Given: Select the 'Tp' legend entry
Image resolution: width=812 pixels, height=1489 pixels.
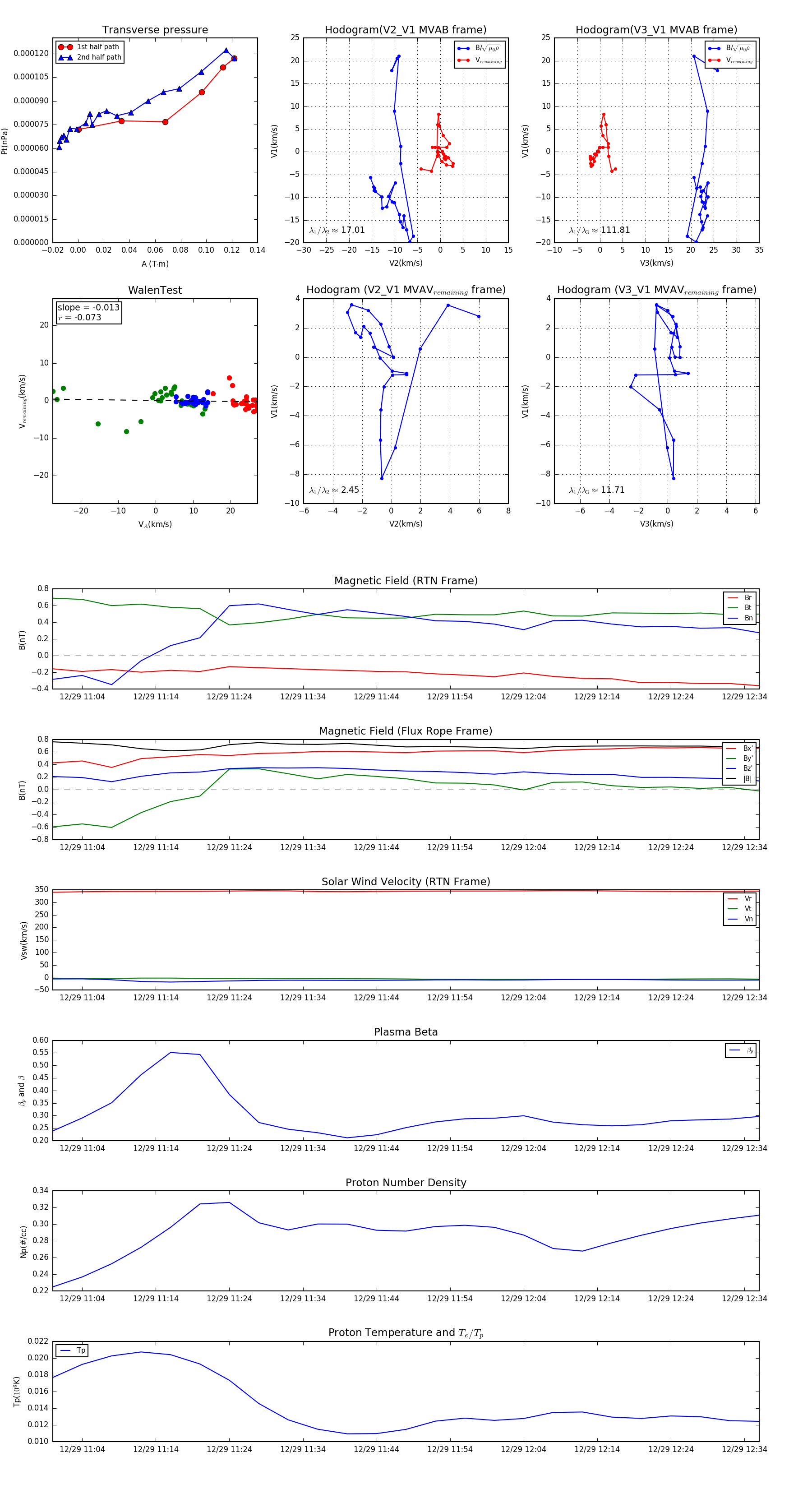Looking at the screenshot, I should pos(72,1351).
